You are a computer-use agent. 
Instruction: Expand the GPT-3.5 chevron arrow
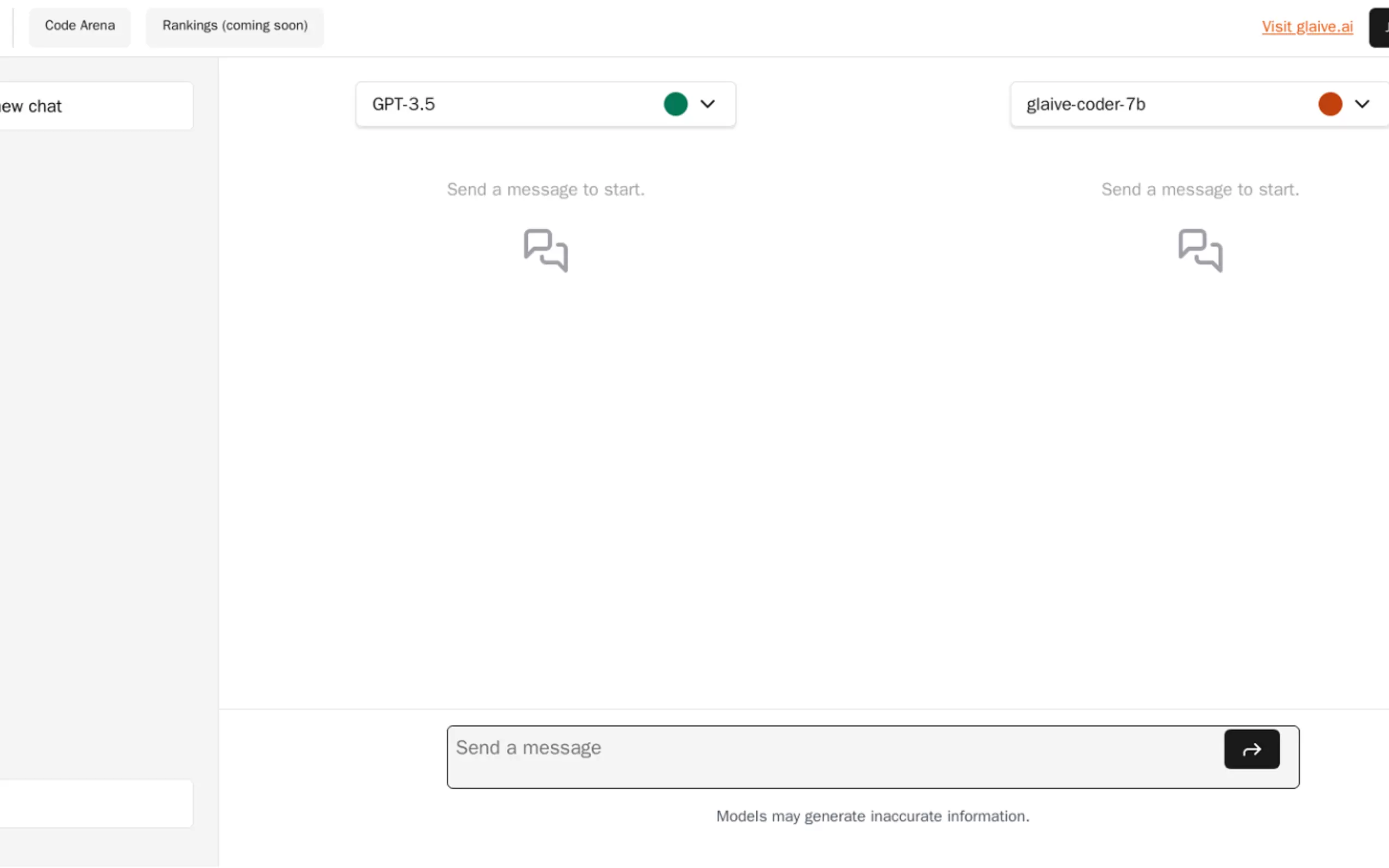pyautogui.click(x=708, y=104)
